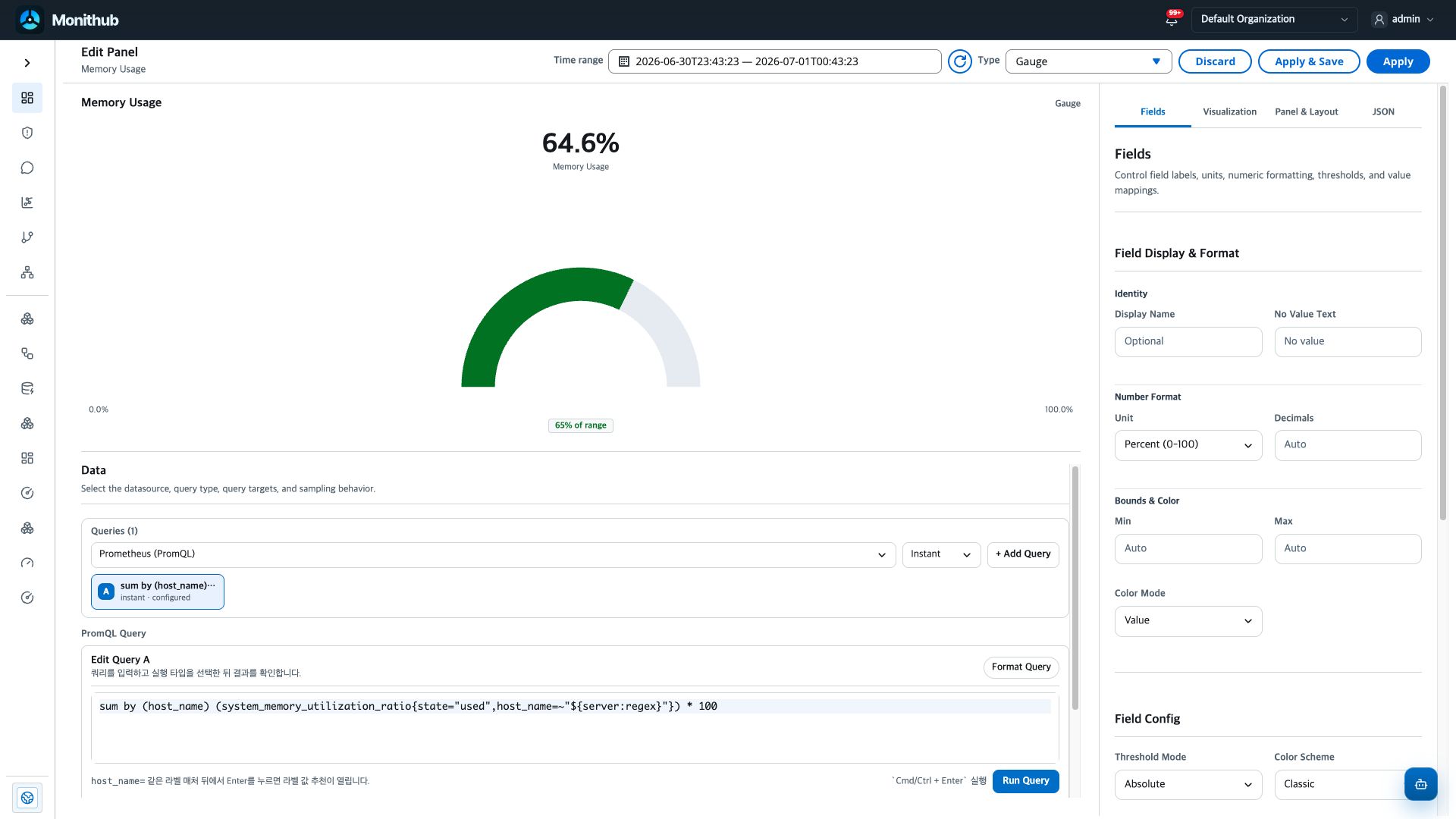Image resolution: width=1456 pixels, height=819 pixels.
Task: Switch to the Visualization tab
Action: pos(1229,111)
